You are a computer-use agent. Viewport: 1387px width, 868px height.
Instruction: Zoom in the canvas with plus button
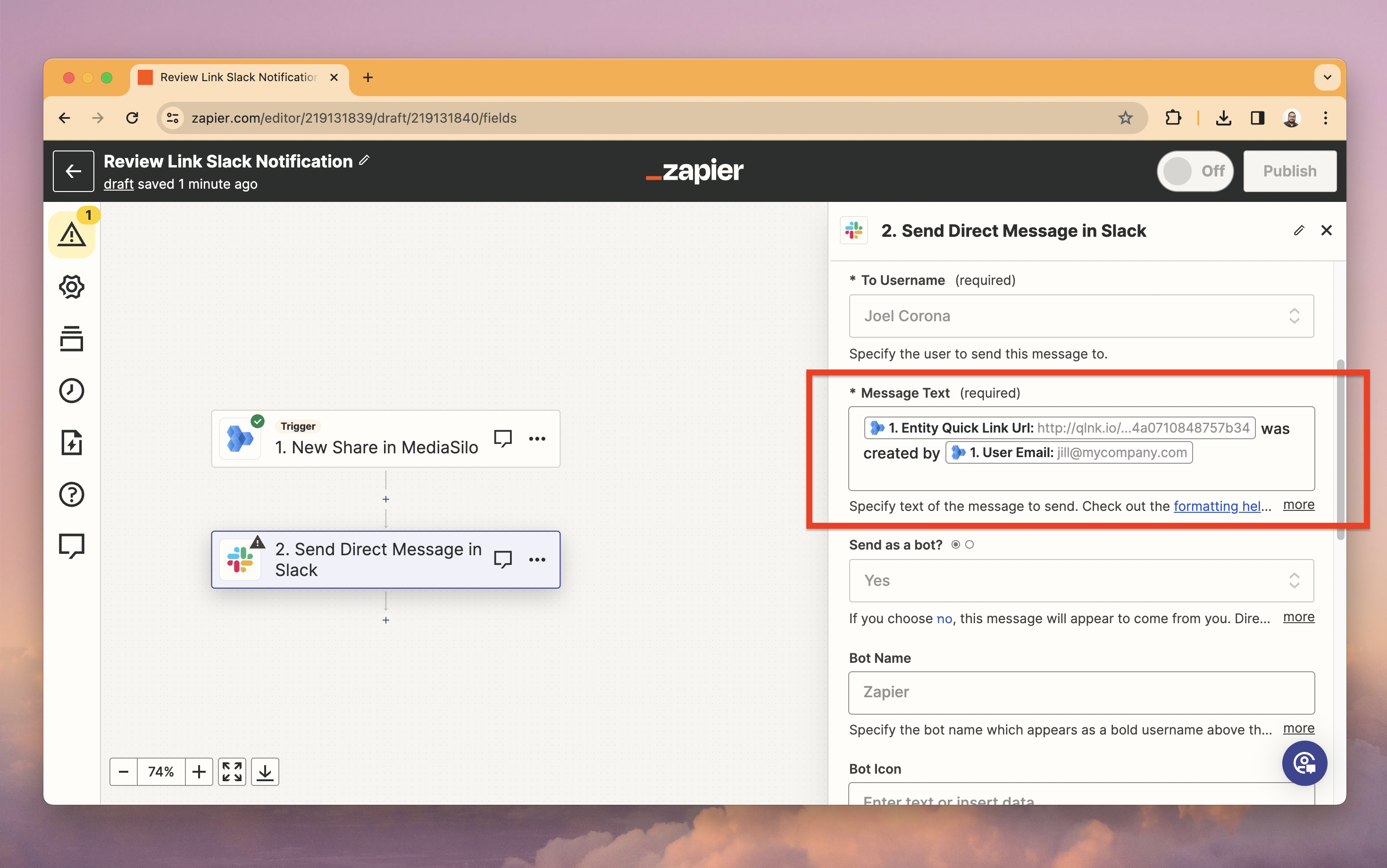pyautogui.click(x=199, y=772)
